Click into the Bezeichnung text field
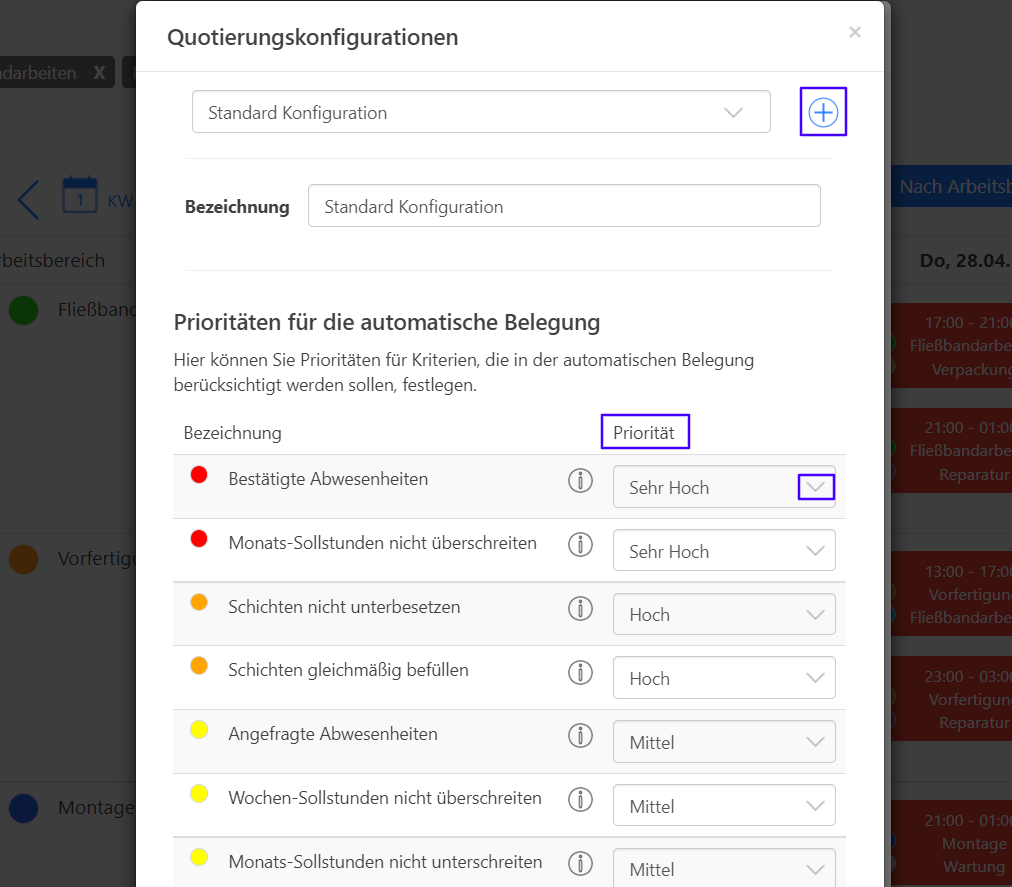The width and height of the screenshot is (1012, 887). 564,206
